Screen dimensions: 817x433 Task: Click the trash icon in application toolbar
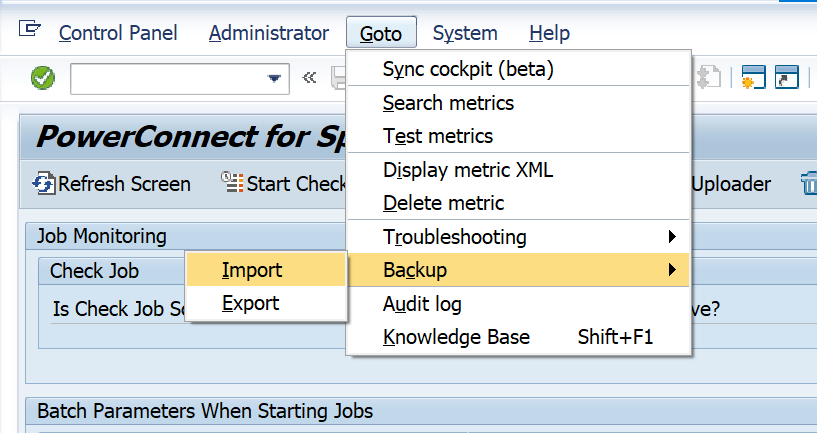(x=808, y=184)
